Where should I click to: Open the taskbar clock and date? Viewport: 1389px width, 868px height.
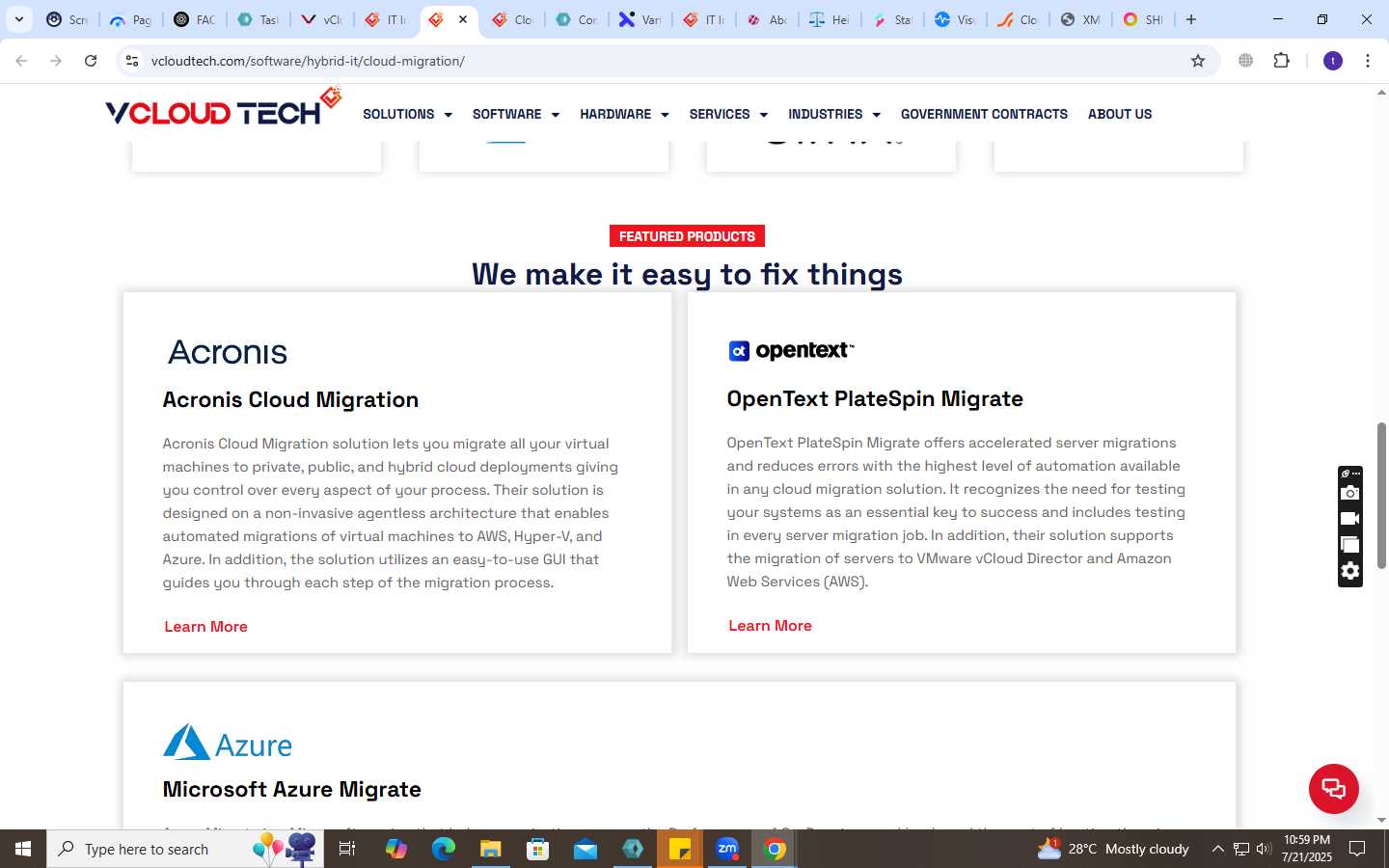click(x=1307, y=849)
